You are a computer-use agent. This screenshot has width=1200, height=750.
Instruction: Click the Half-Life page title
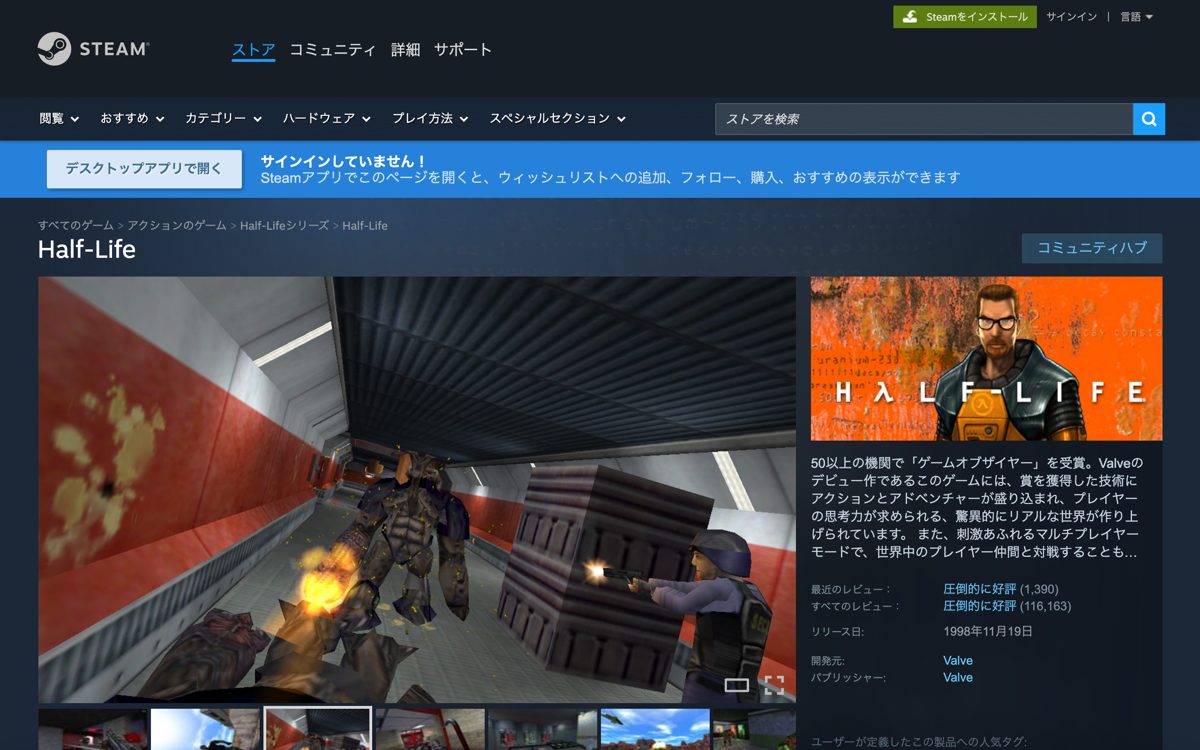click(x=87, y=249)
